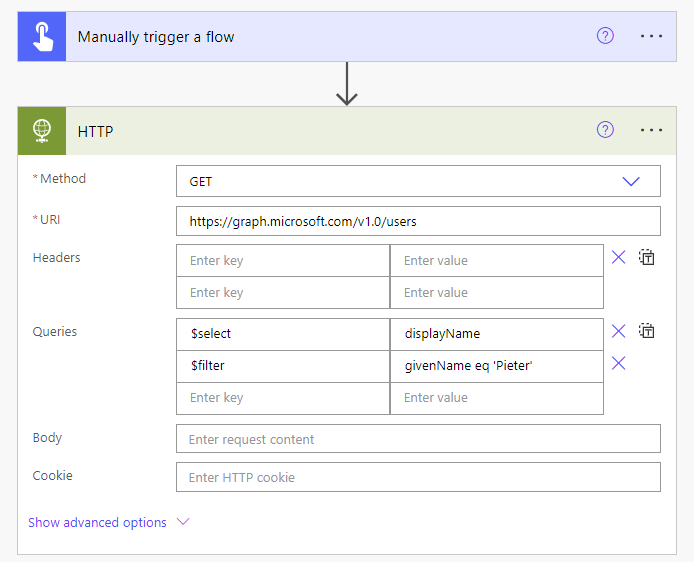Click the Body label
The width and height of the screenshot is (694, 562).
[x=47, y=438]
